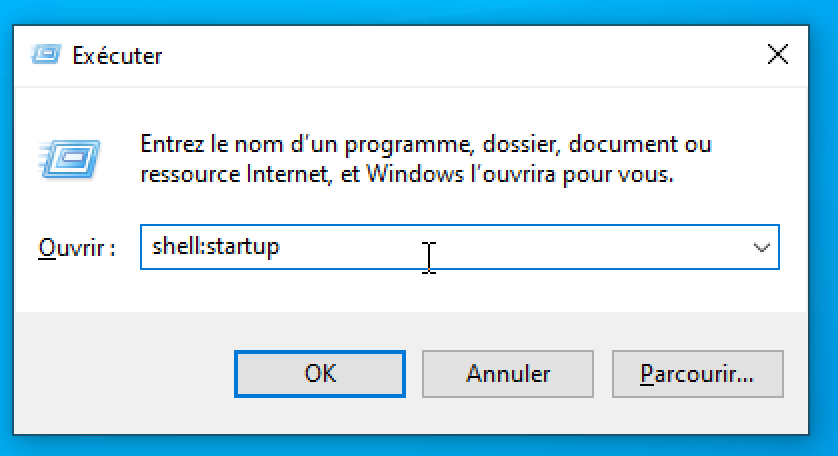The height and width of the screenshot is (456, 838).
Task: Click the word "Windows" in the description
Action: coord(415,174)
